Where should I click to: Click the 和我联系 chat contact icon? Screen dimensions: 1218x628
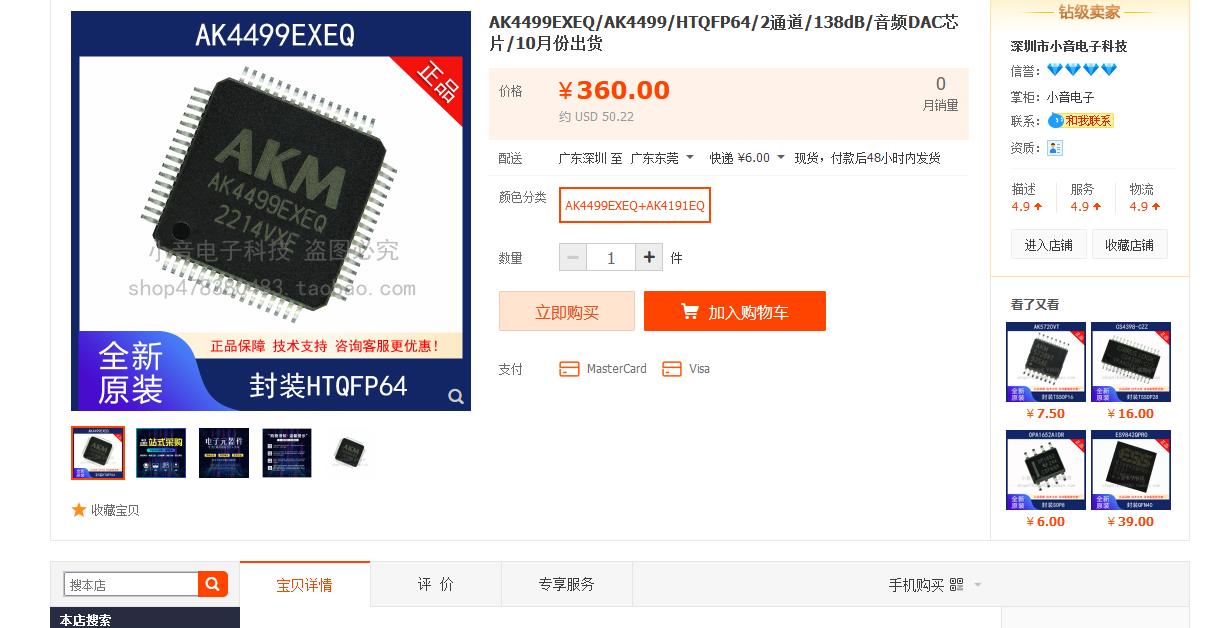[1081, 121]
